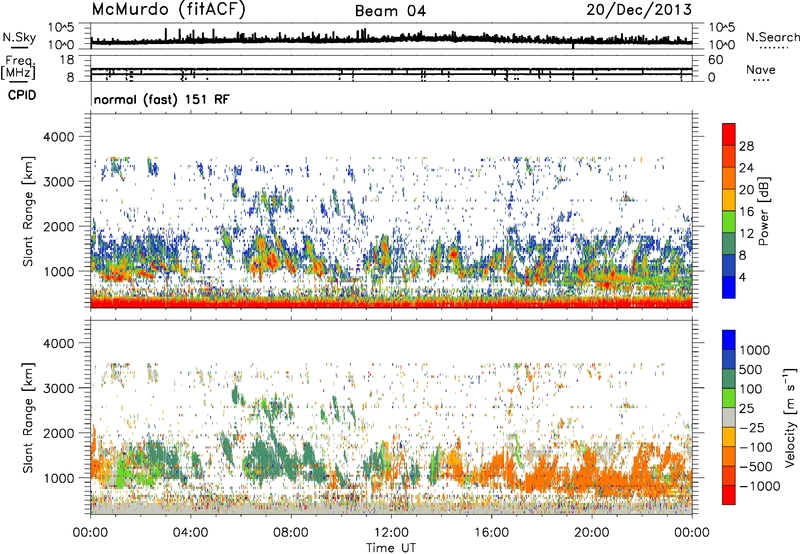The image size is (800, 554).
Task: Click the 'McMurdo (fitACF)' title text
Action: [168, 10]
